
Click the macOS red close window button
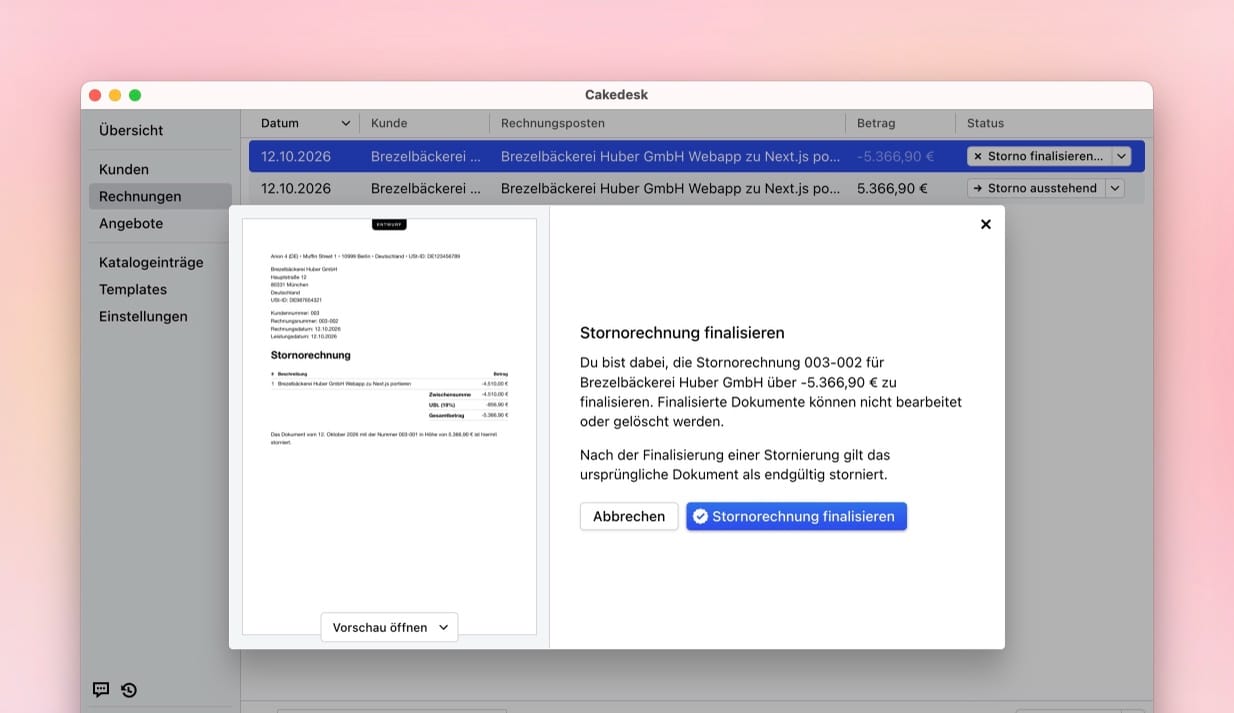coord(95,95)
